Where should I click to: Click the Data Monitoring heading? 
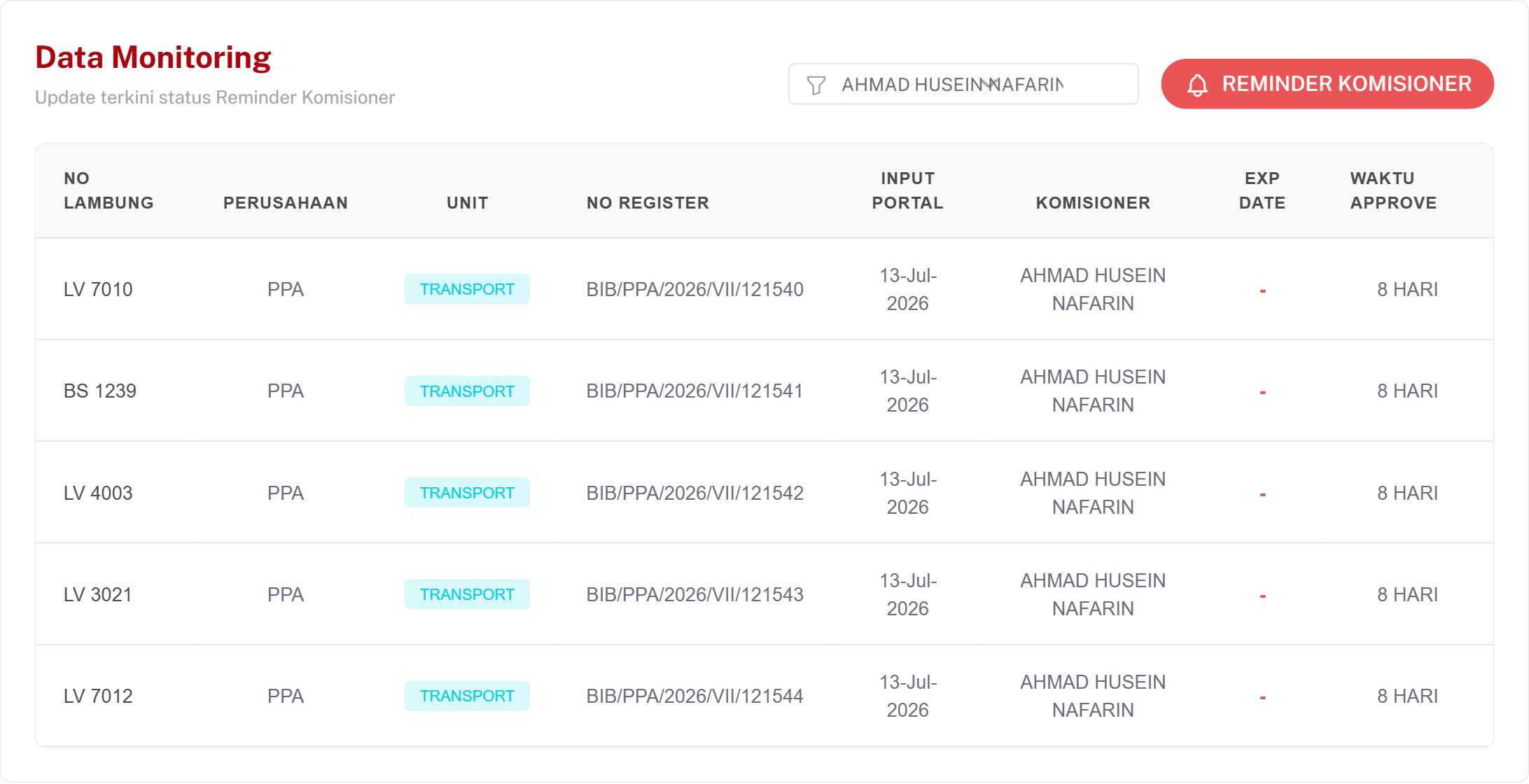tap(153, 57)
